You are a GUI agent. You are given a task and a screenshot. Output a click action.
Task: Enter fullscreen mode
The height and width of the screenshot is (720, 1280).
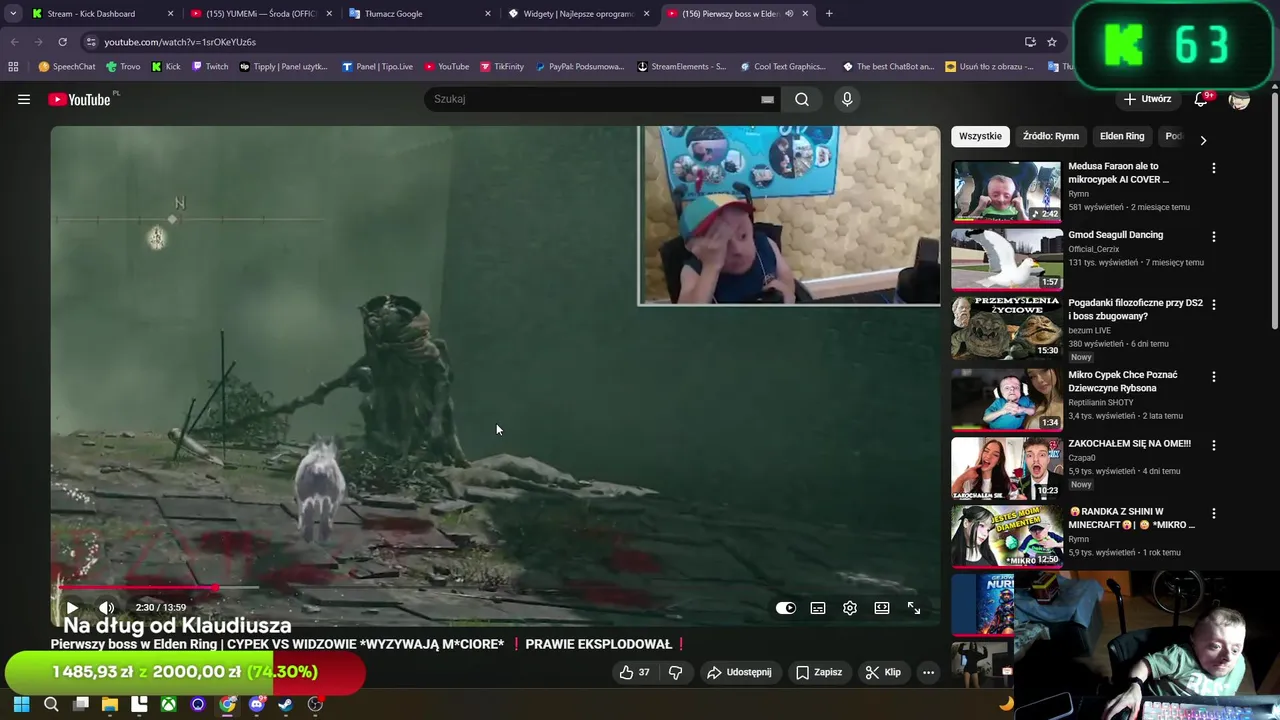[914, 607]
